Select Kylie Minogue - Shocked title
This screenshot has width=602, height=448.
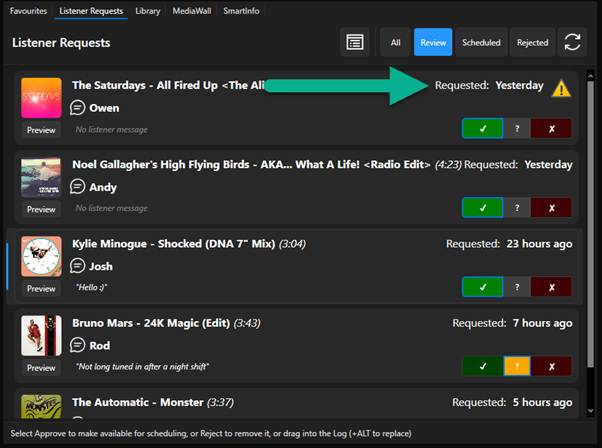(174, 244)
